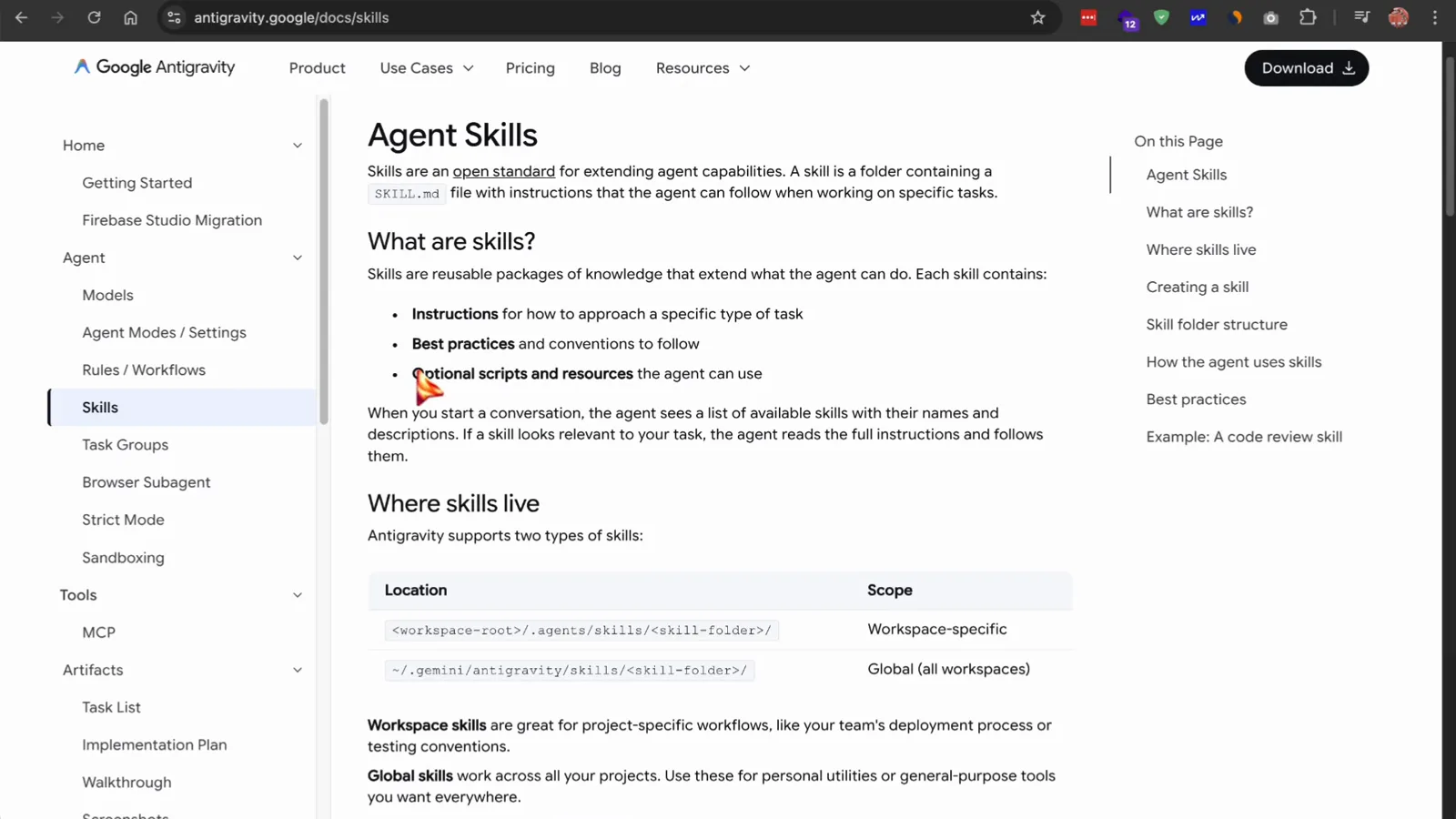Jump to 'What are skills?' section link
The height and width of the screenshot is (819, 1456).
1199,212
